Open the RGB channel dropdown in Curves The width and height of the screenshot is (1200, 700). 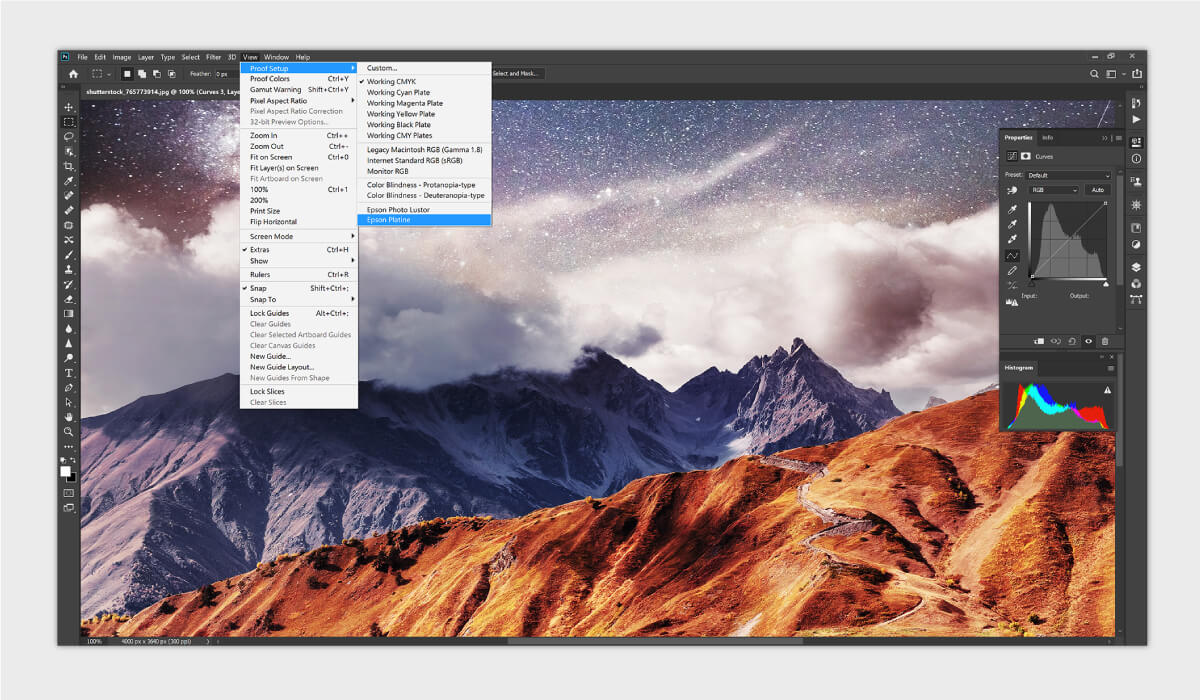point(1053,189)
